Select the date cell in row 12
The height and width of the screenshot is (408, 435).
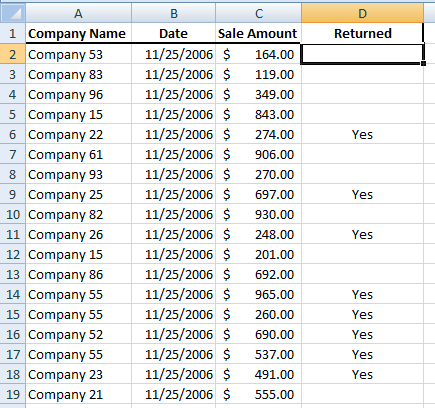[x=174, y=254]
